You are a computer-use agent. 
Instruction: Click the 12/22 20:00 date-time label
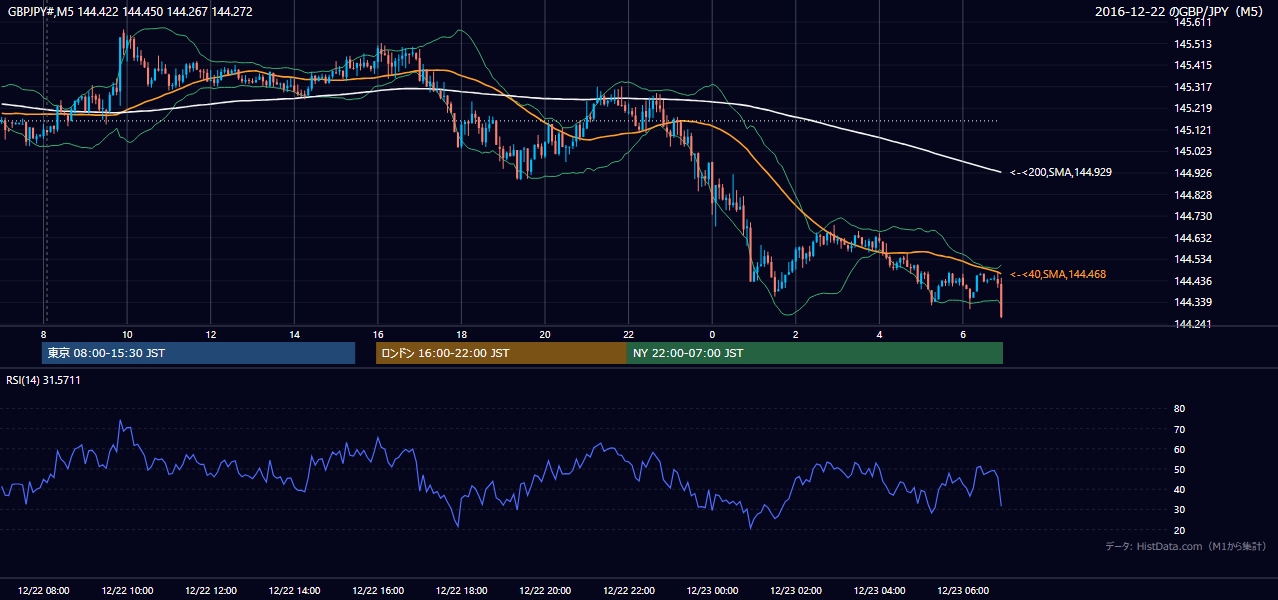545,591
